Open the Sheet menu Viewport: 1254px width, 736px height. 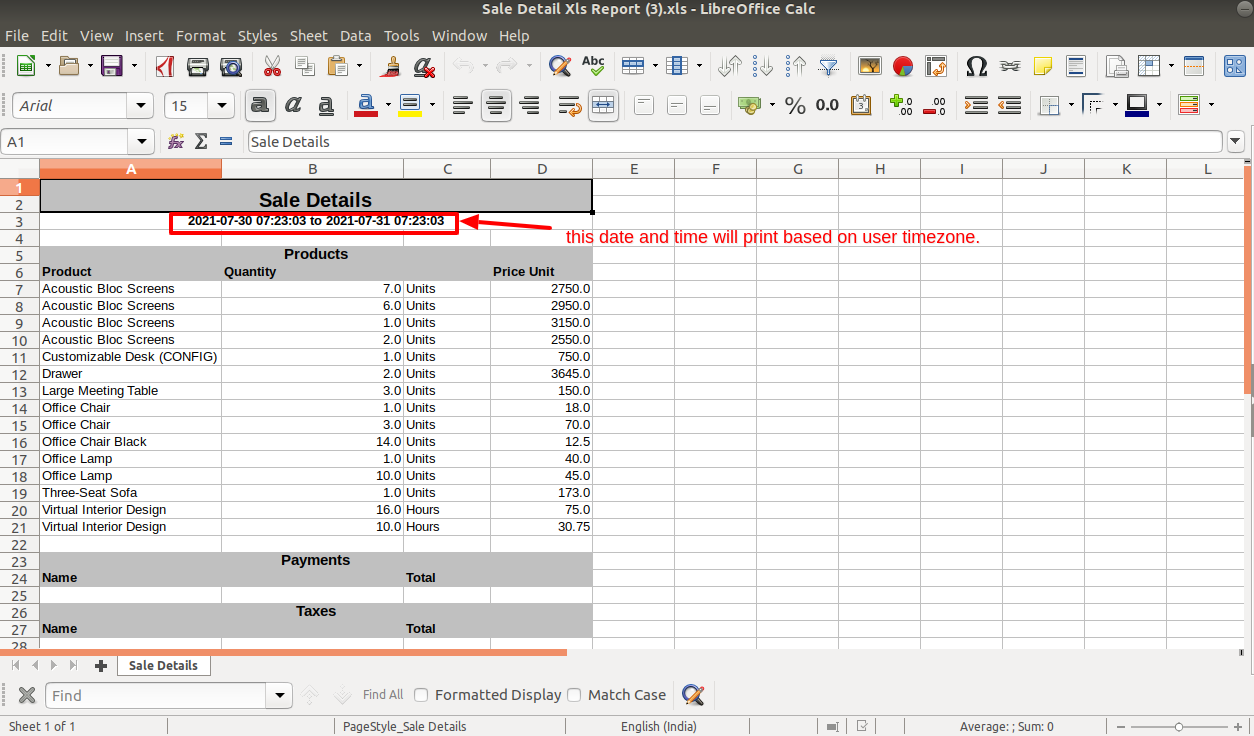click(x=308, y=35)
